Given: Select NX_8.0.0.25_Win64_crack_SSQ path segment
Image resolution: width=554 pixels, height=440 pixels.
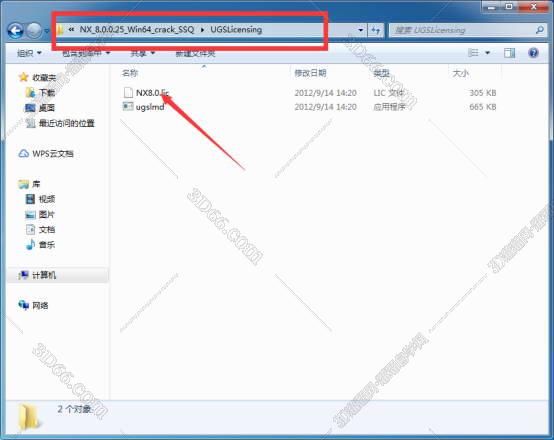Looking at the screenshot, I should point(137,30).
